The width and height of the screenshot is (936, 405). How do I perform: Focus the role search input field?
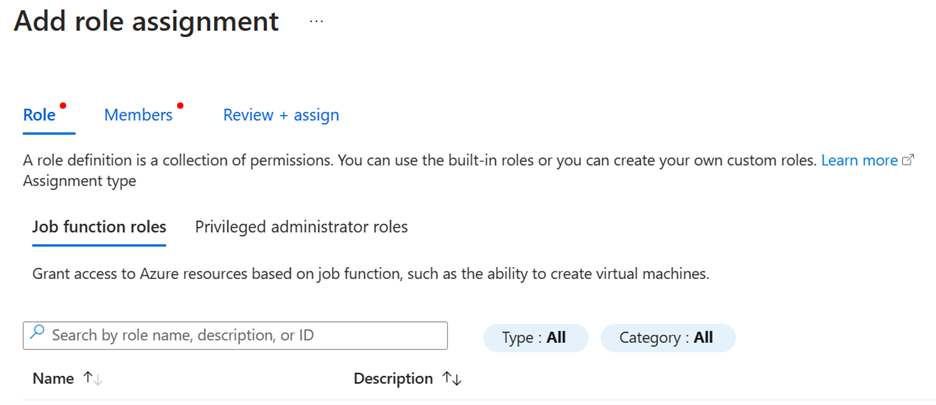coord(245,335)
